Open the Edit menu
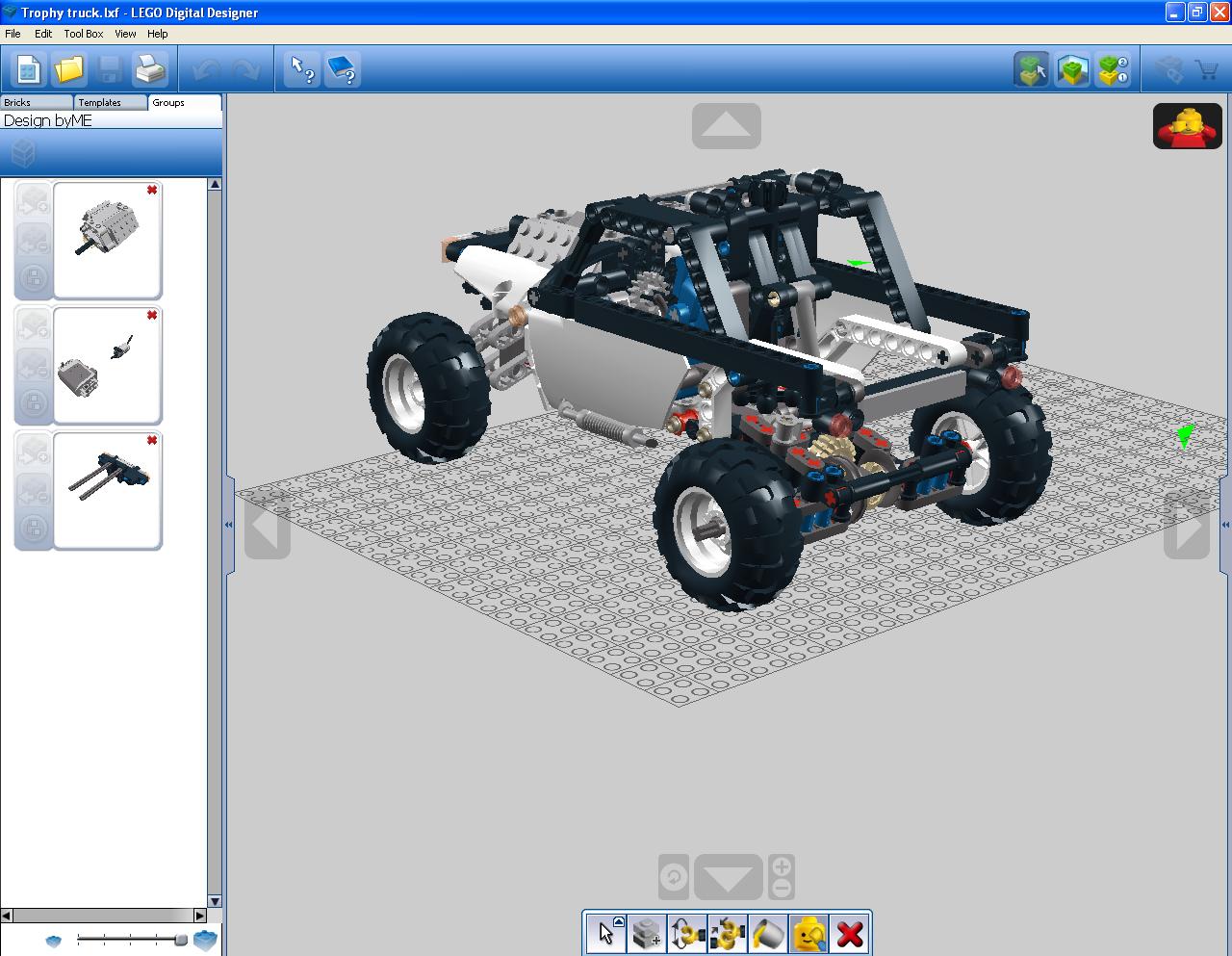Image resolution: width=1232 pixels, height=956 pixels. (43, 34)
